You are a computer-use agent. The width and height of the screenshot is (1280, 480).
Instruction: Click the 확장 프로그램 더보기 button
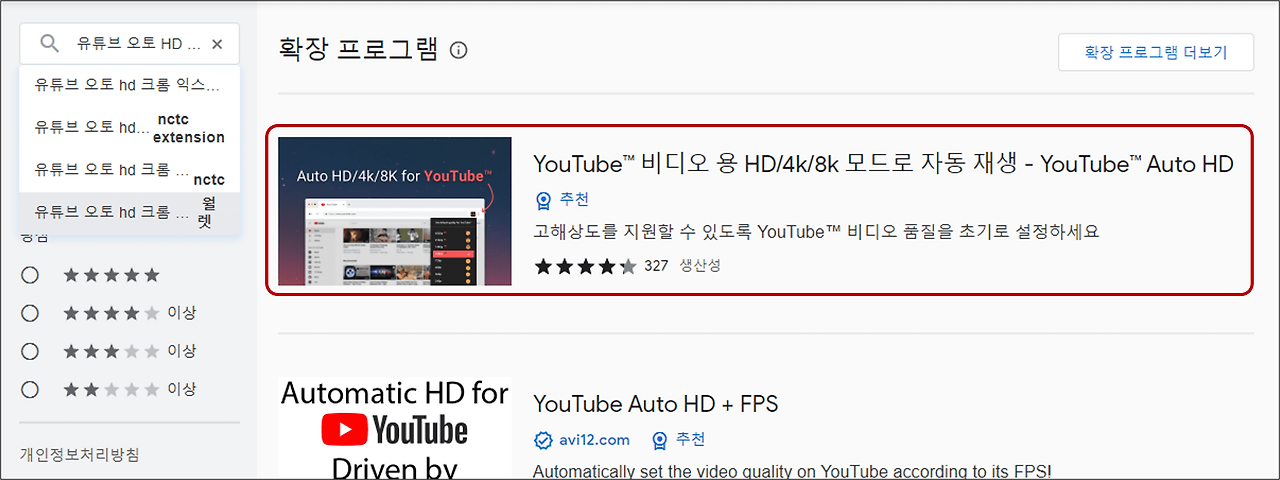coord(1156,52)
